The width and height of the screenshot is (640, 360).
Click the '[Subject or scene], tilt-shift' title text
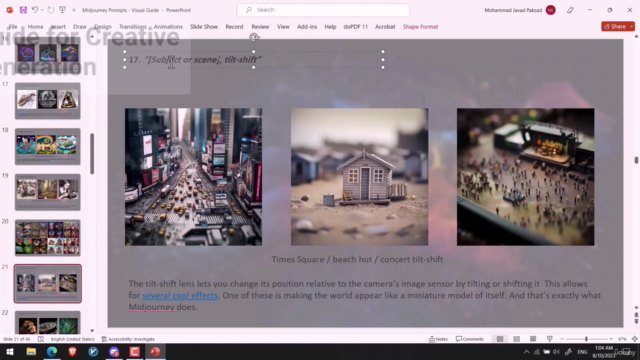click(203, 60)
